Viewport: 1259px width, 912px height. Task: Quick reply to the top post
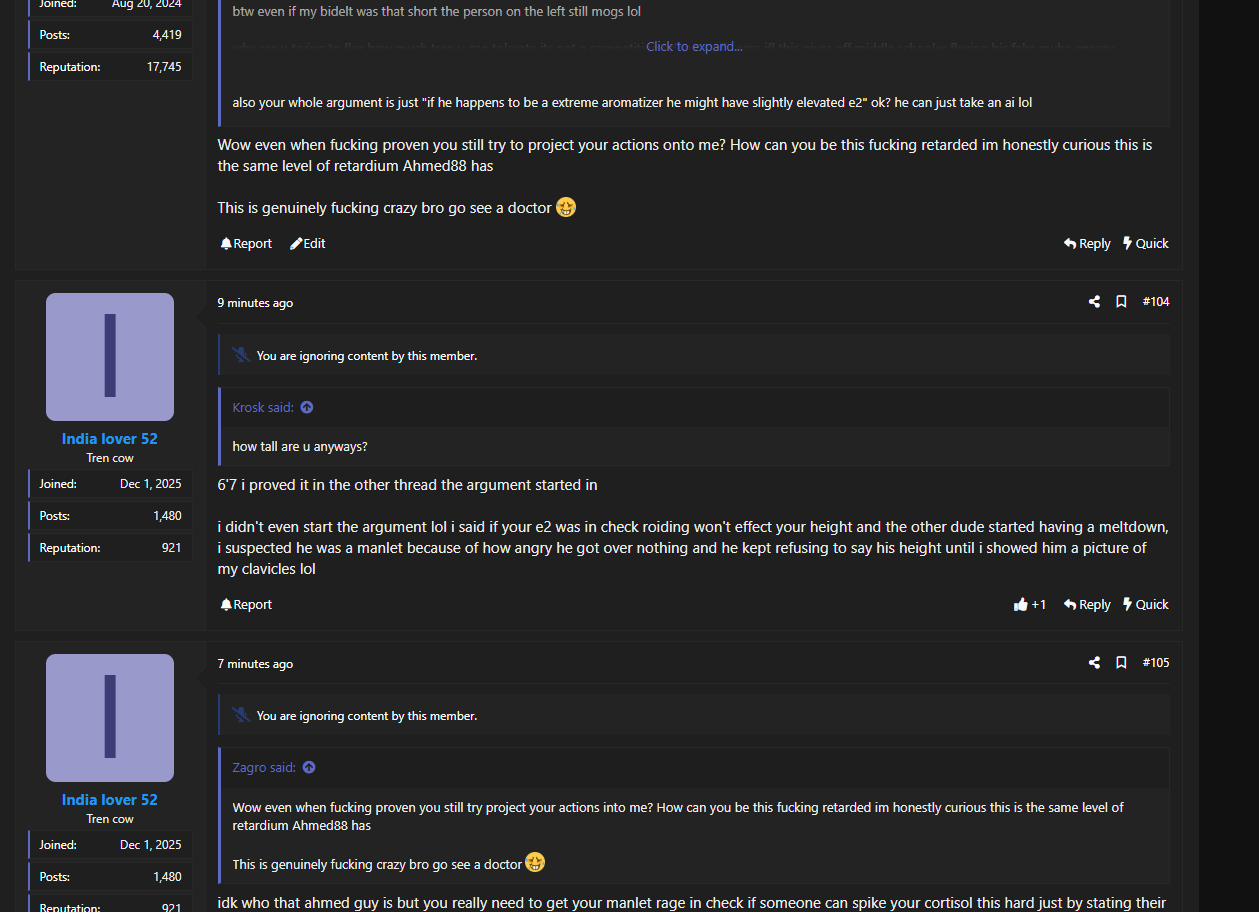pyautogui.click(x=1145, y=244)
